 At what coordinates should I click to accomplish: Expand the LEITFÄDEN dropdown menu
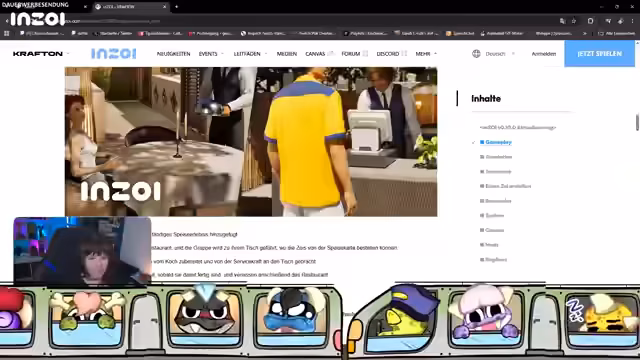point(250,54)
